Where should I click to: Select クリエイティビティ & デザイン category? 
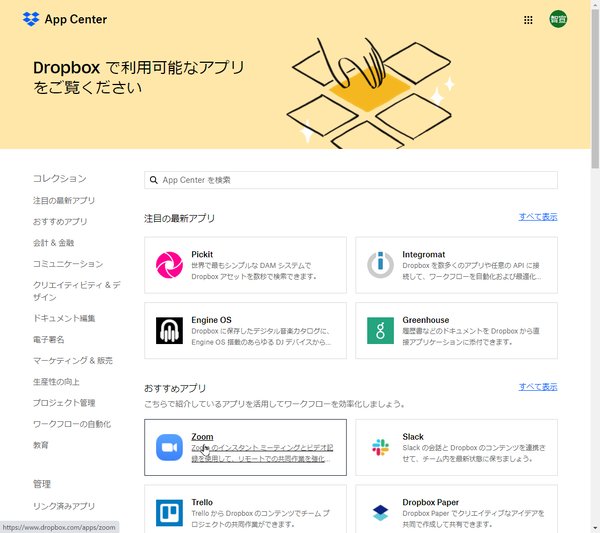[77, 291]
